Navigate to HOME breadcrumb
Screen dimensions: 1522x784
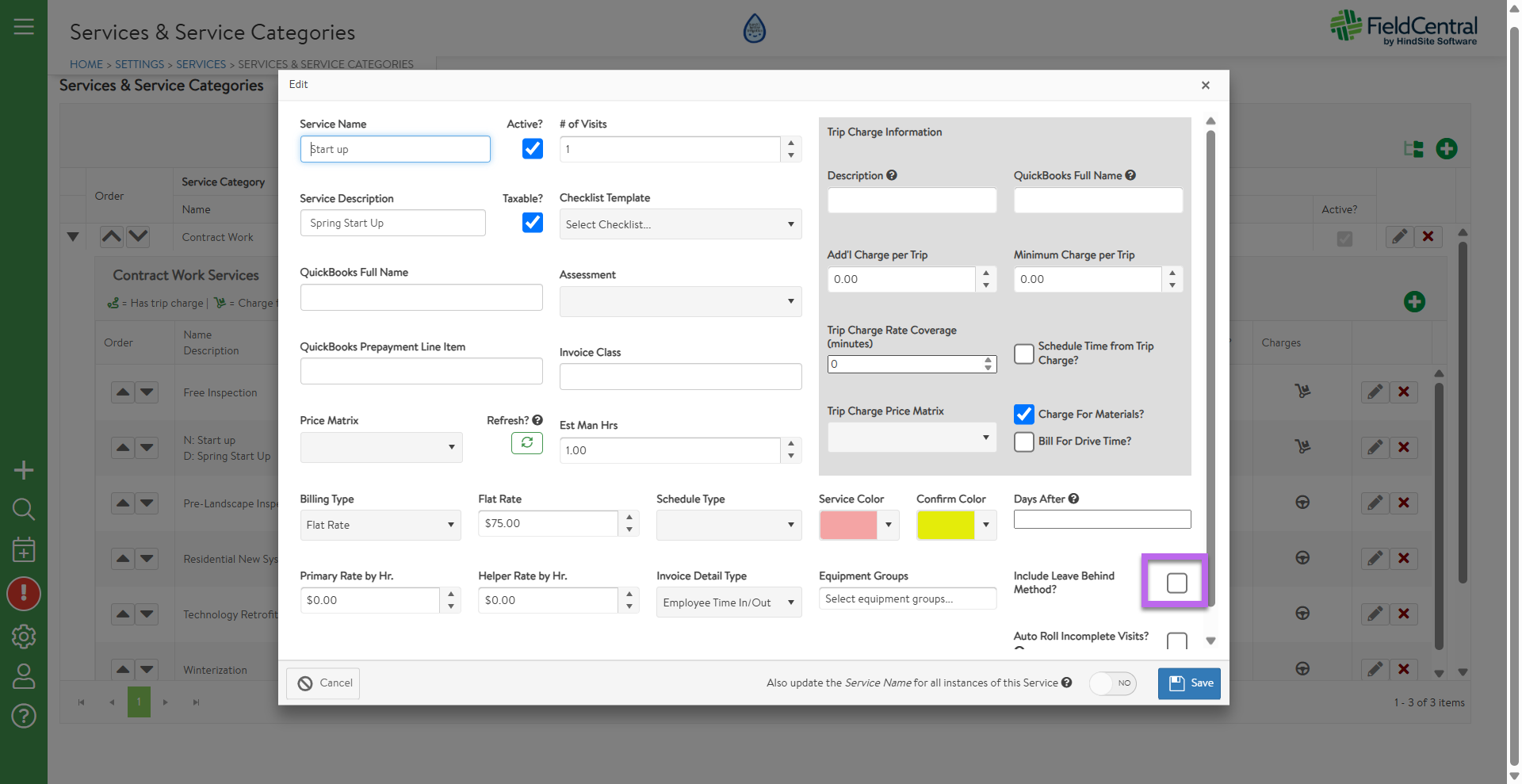click(86, 64)
